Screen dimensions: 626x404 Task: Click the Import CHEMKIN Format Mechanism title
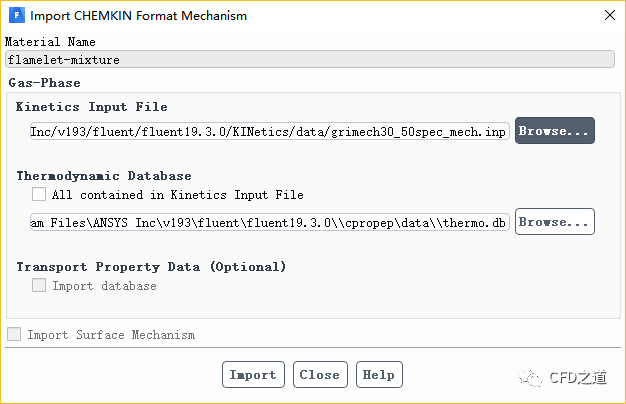[x=139, y=16]
